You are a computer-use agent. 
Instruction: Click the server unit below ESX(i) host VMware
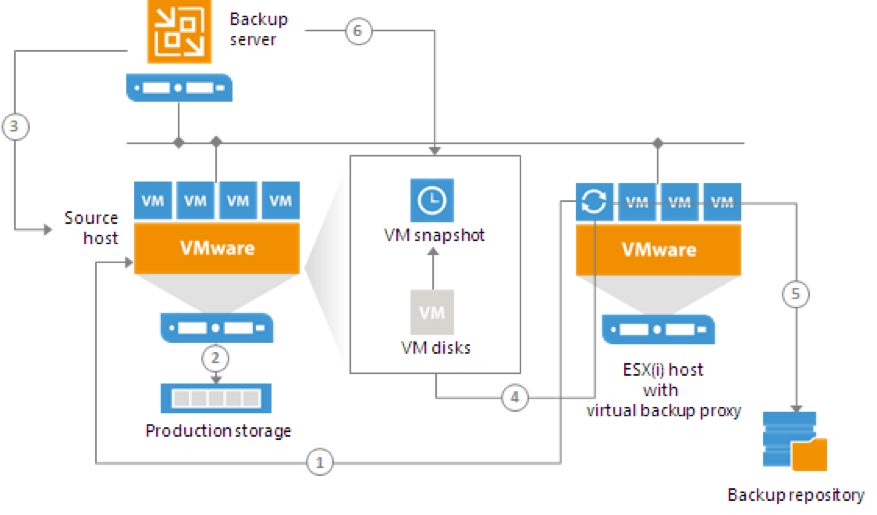pos(658,329)
